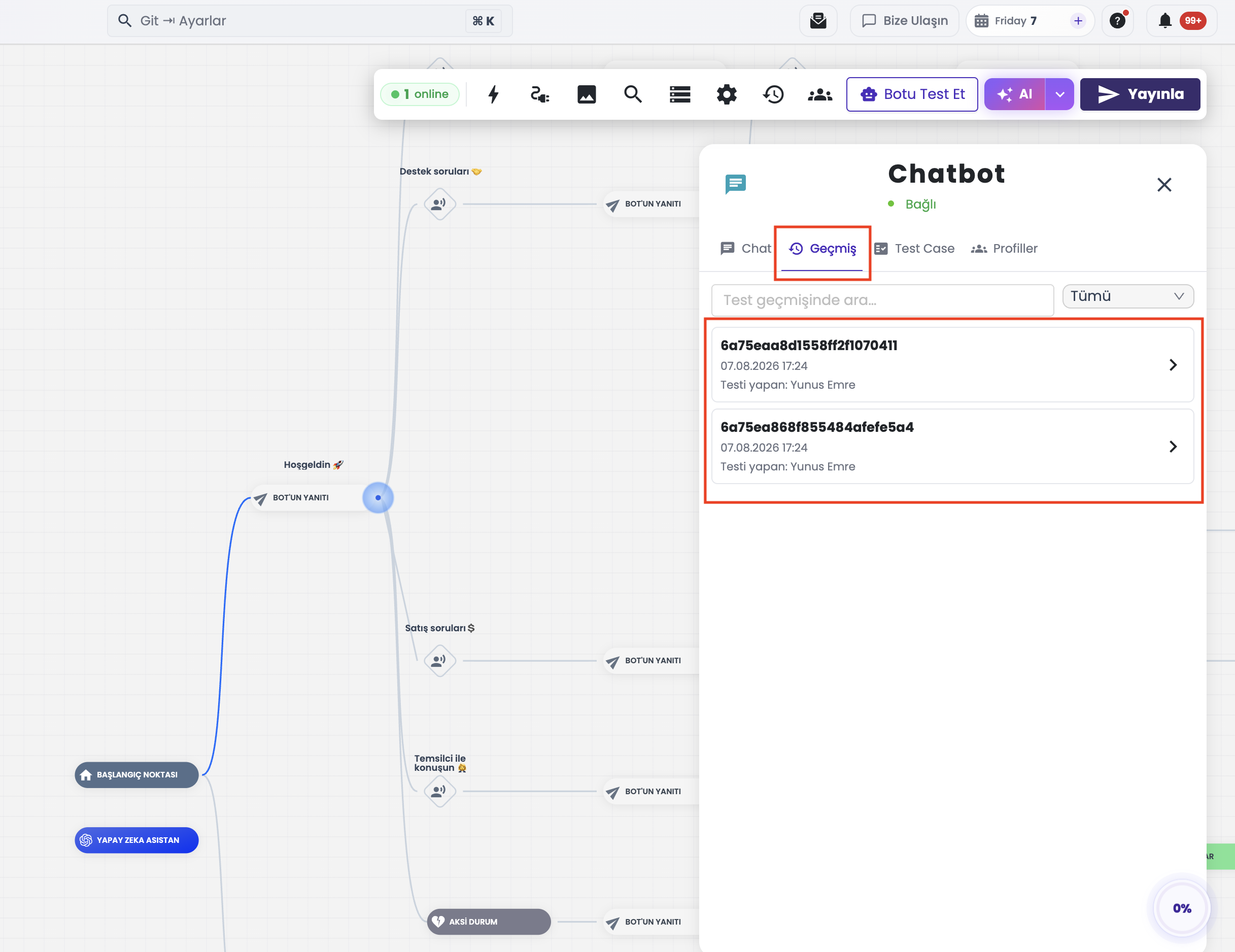Click user speech node under Temsilci ile konuşun
The width and height of the screenshot is (1235, 952).
point(439,791)
